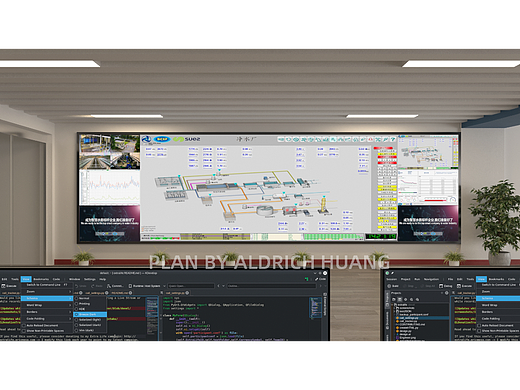Viewport: 520px width, 390px height.
Task: Open the Help menu on left monitor
Action: point(103,279)
